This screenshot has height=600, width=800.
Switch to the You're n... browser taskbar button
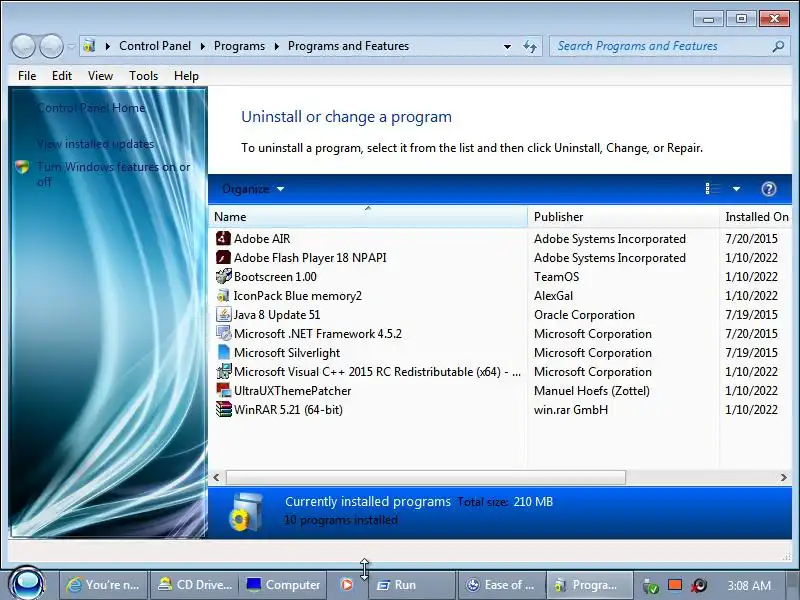click(x=104, y=585)
